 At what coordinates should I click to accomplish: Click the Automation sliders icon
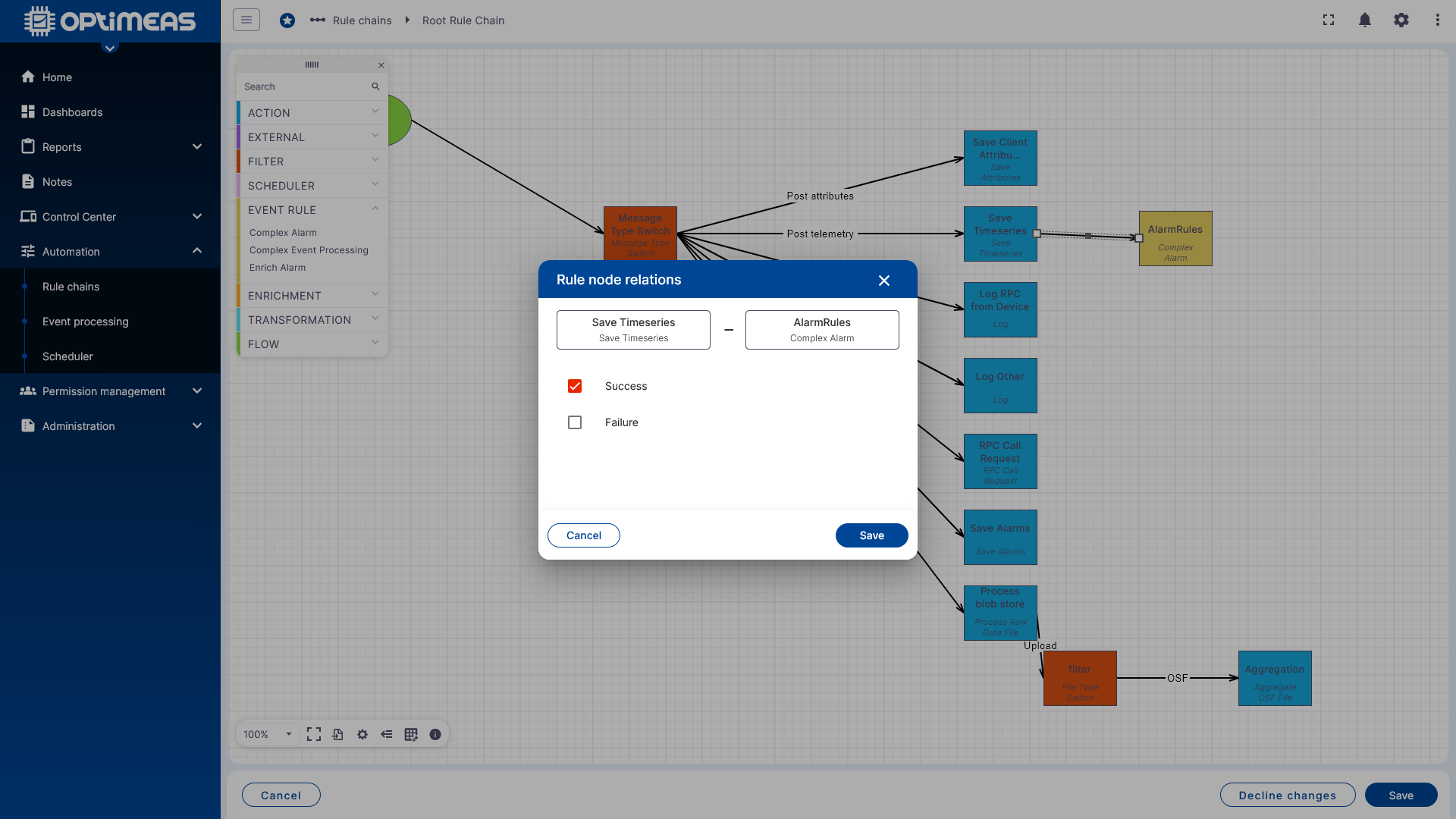pyautogui.click(x=28, y=251)
